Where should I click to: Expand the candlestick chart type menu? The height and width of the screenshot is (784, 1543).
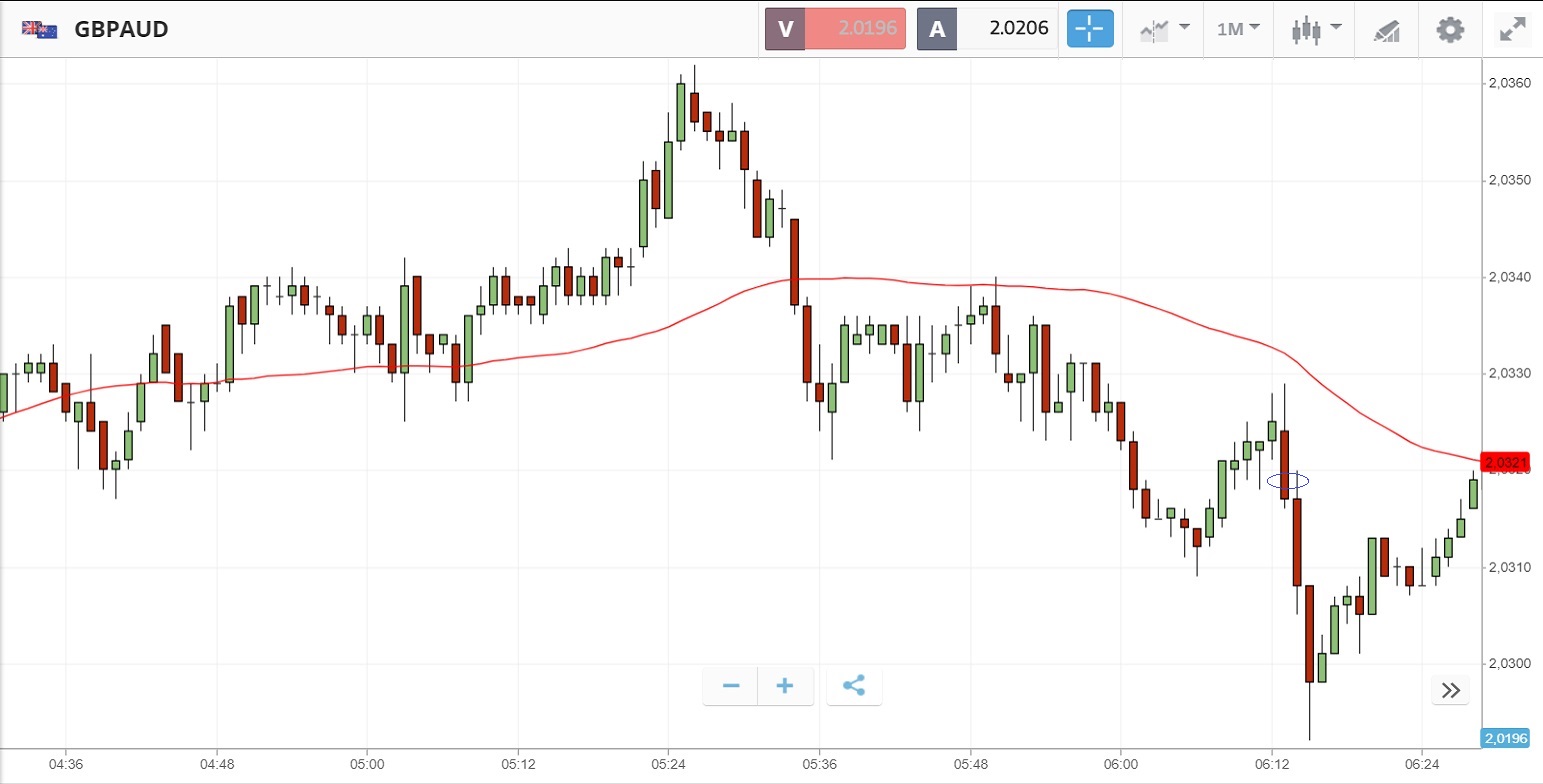(x=1315, y=29)
